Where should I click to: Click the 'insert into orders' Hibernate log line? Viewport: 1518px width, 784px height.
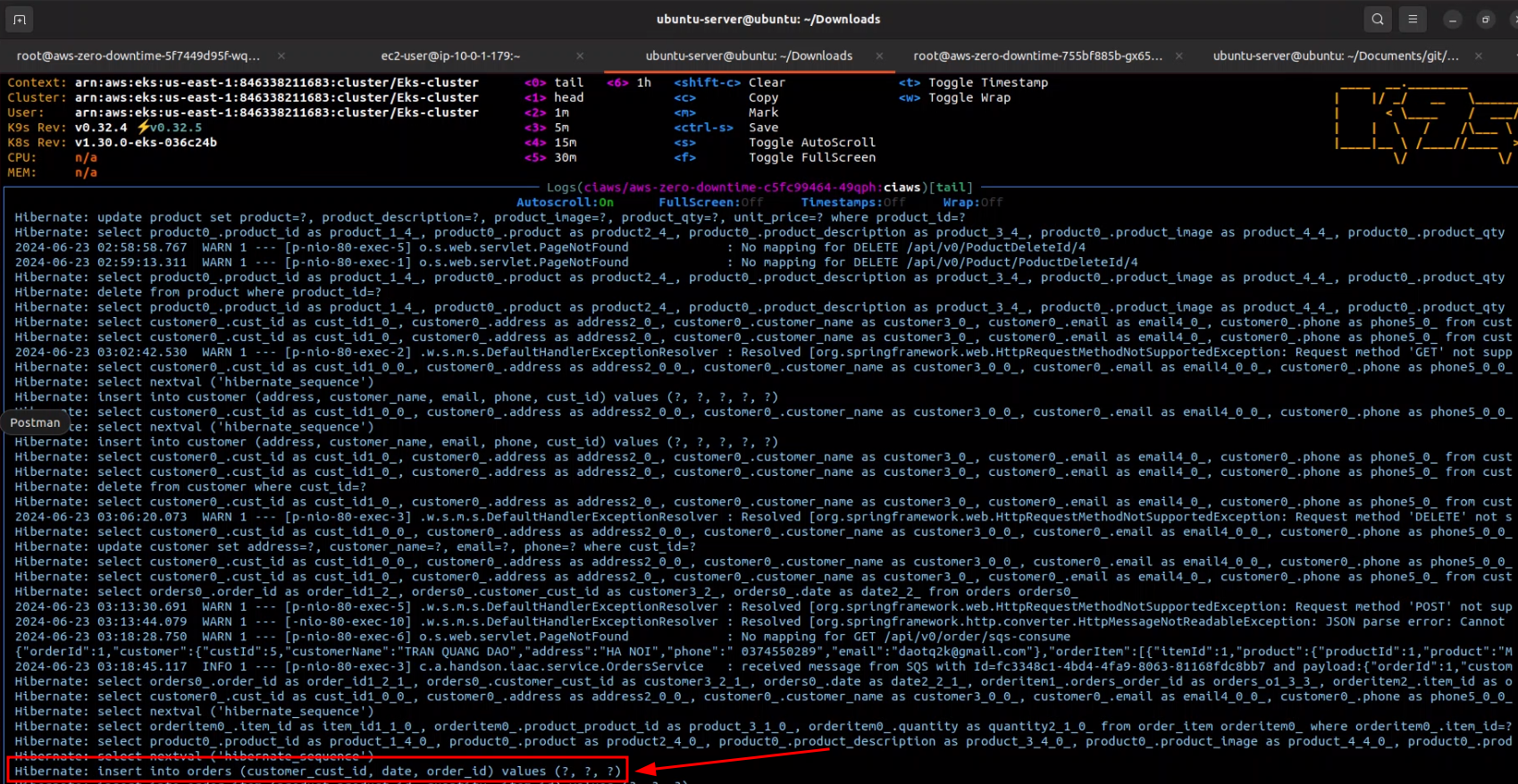318,771
